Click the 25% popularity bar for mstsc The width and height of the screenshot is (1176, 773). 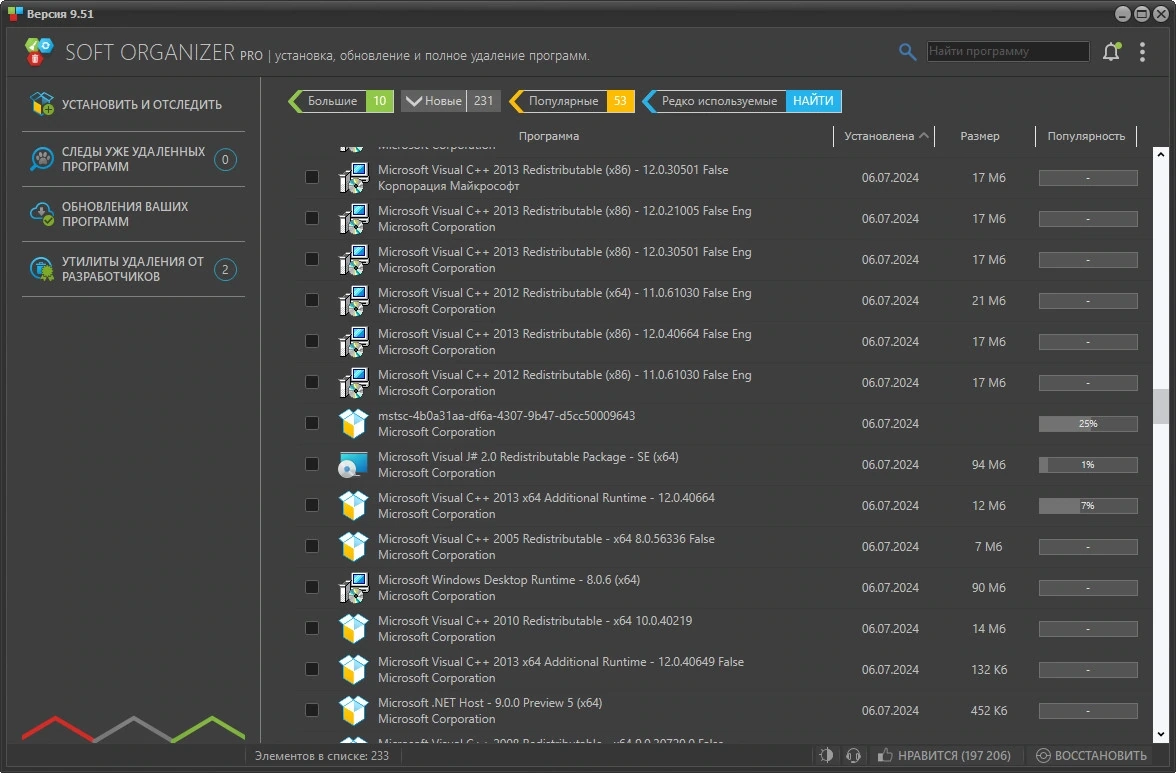1088,424
